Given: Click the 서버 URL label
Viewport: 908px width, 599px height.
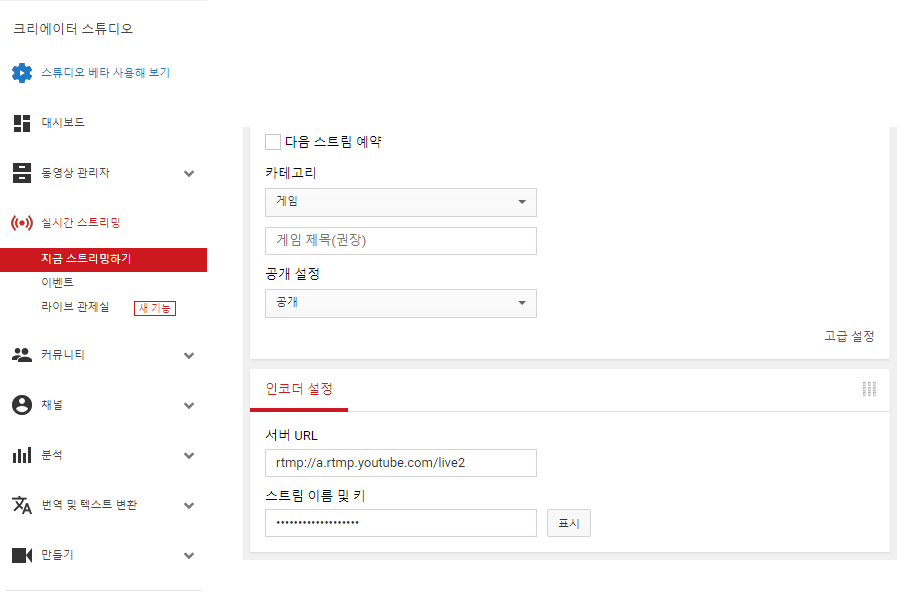Looking at the screenshot, I should pyautogui.click(x=291, y=436).
